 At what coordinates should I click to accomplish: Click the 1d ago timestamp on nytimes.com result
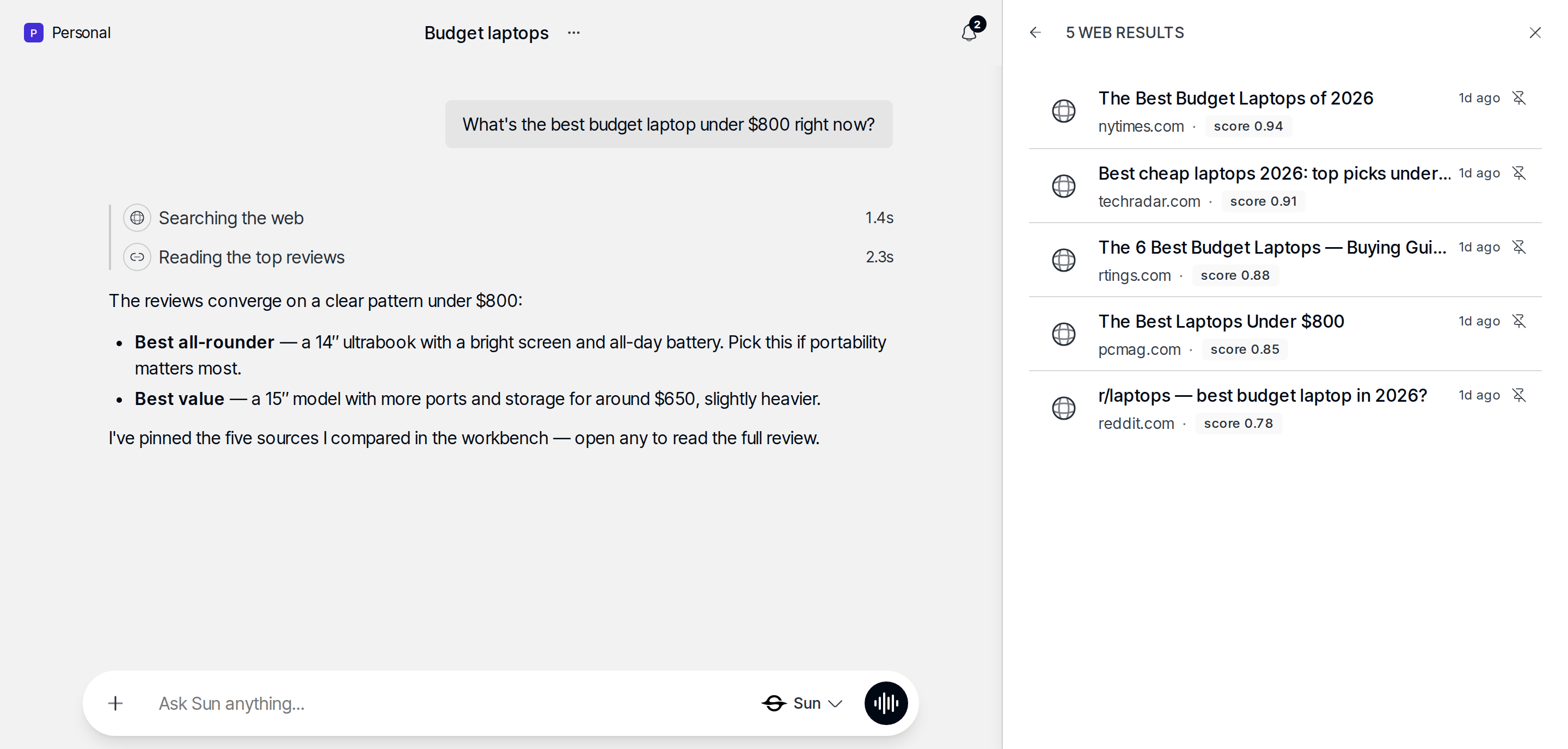tap(1479, 98)
